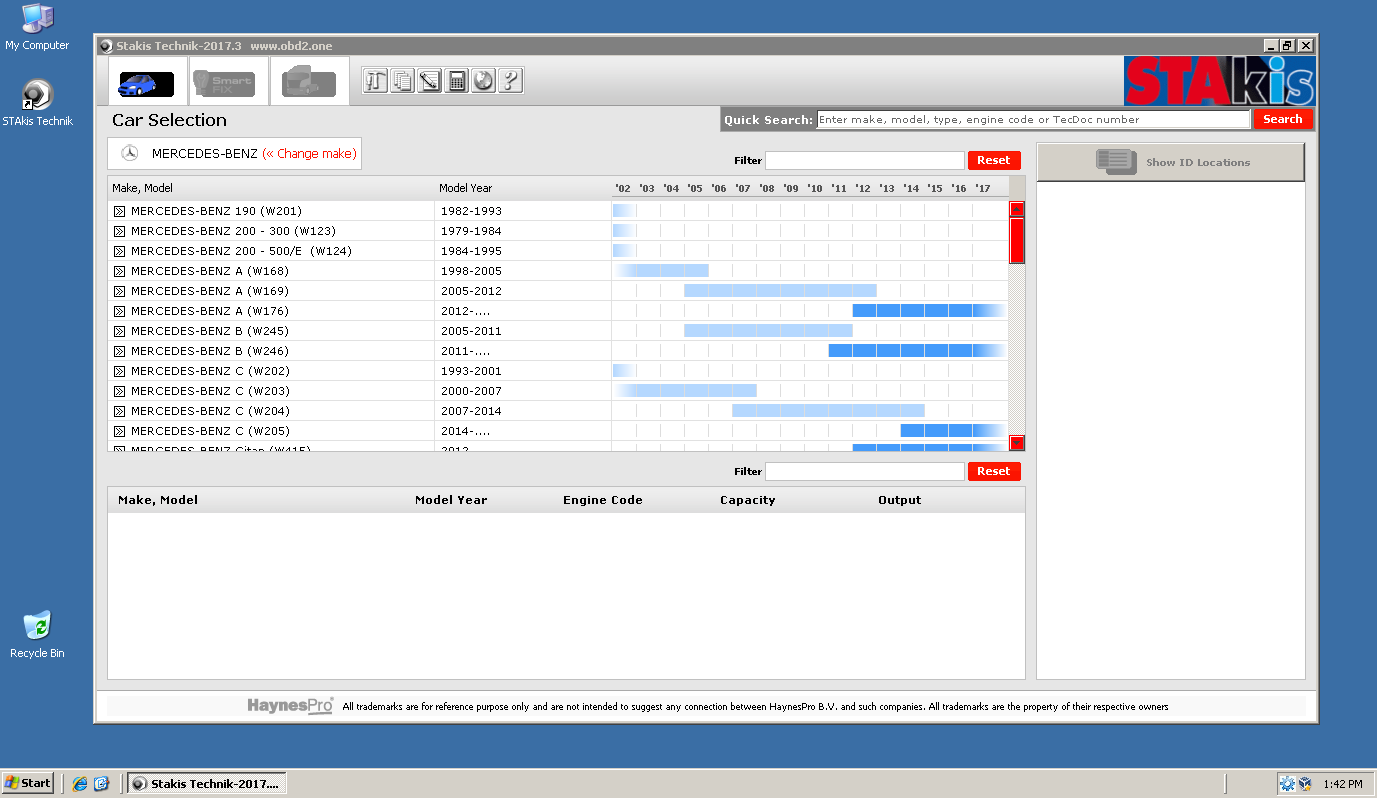The image size is (1377, 798).
Task: Expand MERCEDES-BENZ 190 (W201) model
Action: (x=119, y=211)
